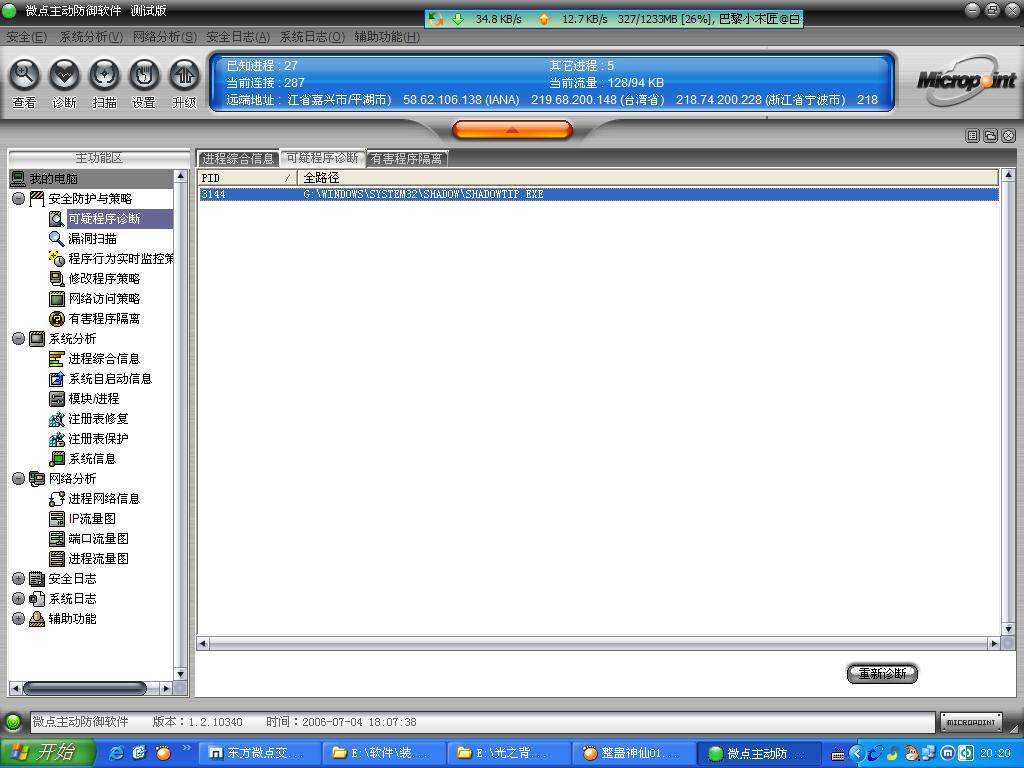Click the 扫描 (Scan) toolbar icon
Image resolution: width=1024 pixels, height=768 pixels.
click(x=104, y=75)
